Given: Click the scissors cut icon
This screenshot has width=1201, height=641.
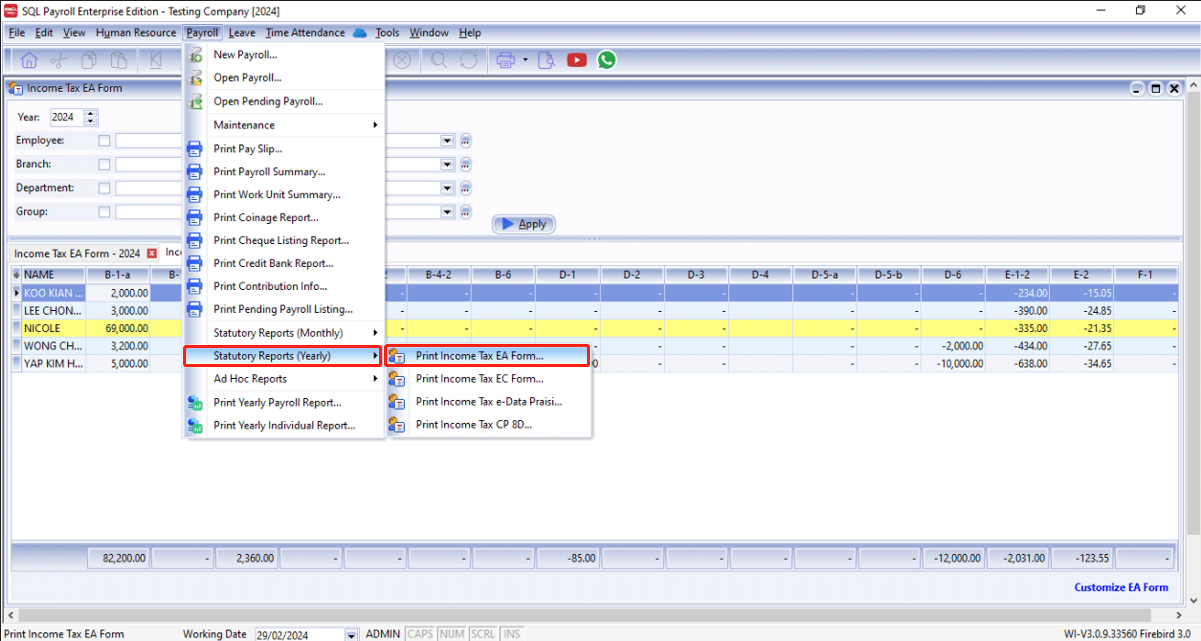Looking at the screenshot, I should (x=59, y=60).
